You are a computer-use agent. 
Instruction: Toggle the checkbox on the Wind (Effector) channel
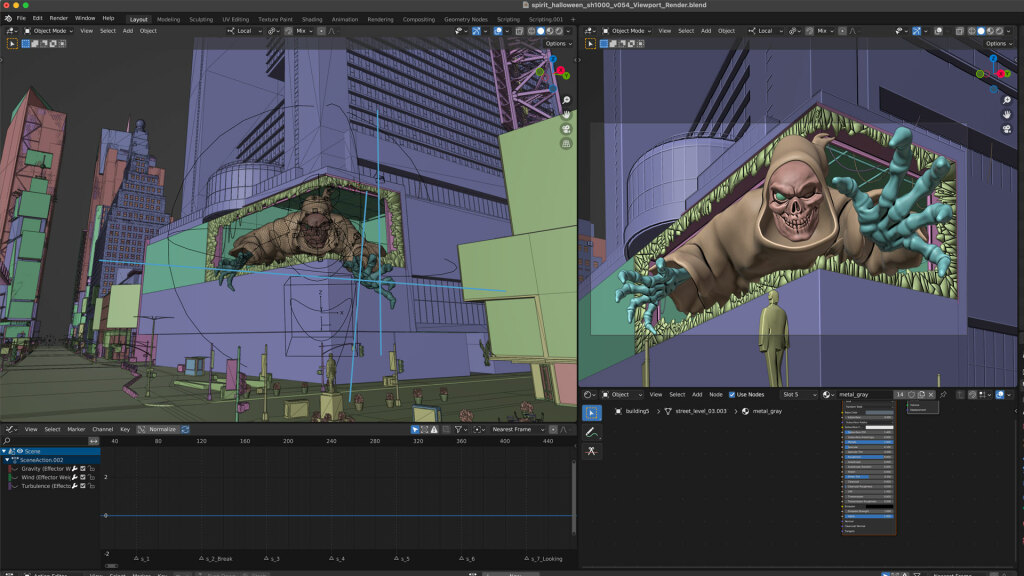click(x=83, y=477)
